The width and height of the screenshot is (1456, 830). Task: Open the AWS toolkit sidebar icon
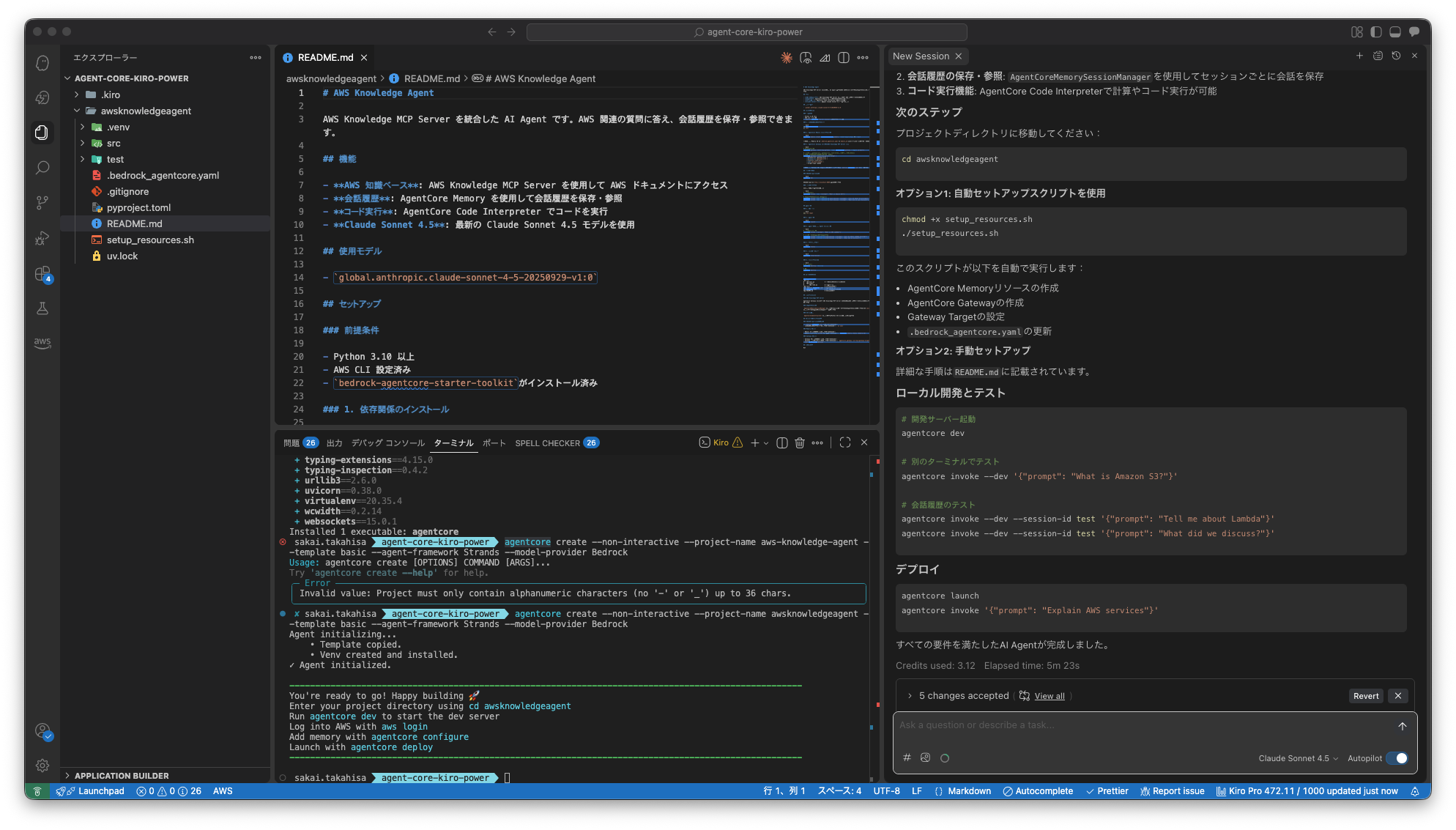(x=42, y=342)
